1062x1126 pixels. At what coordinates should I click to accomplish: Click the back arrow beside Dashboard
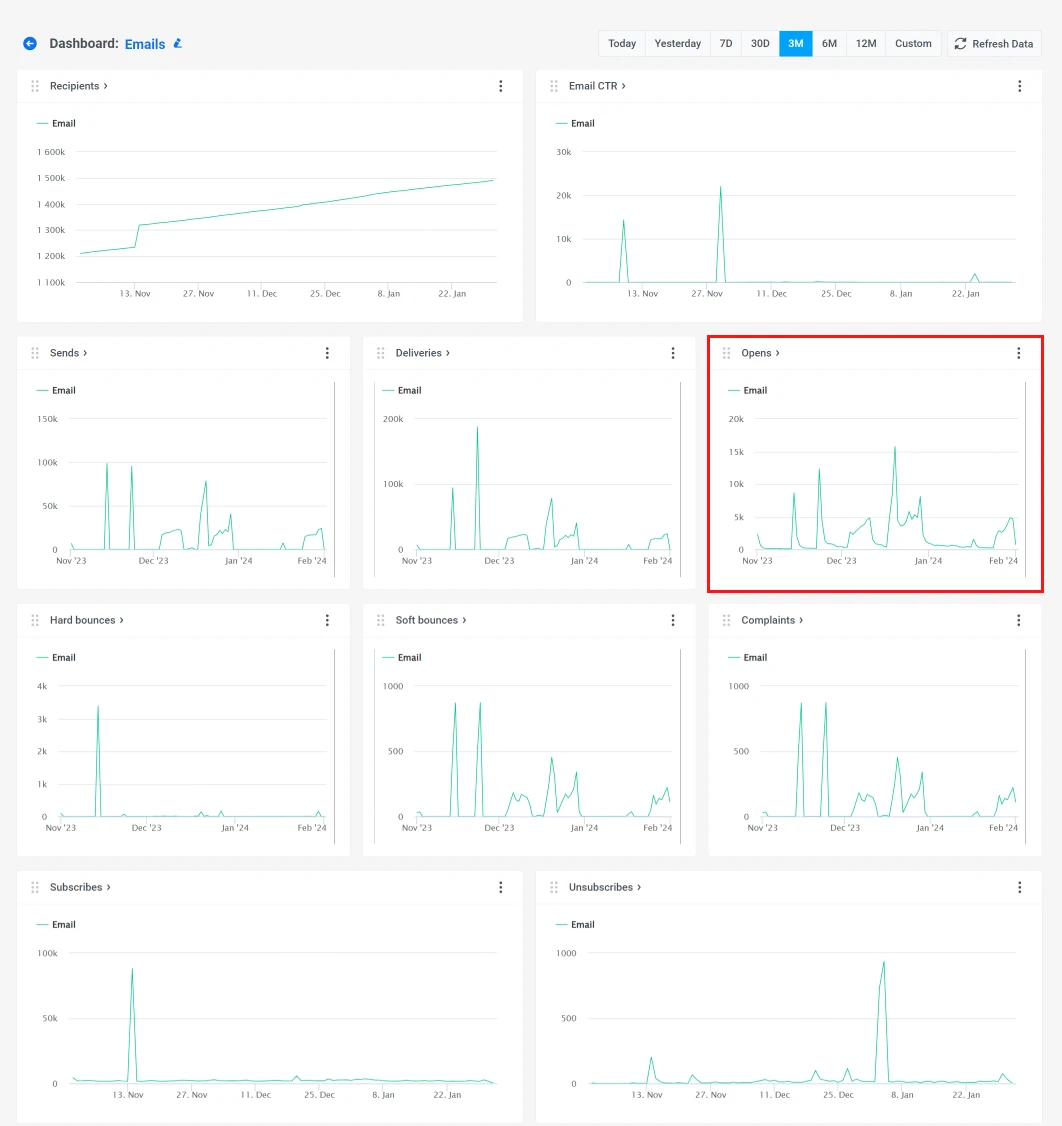click(x=30, y=43)
